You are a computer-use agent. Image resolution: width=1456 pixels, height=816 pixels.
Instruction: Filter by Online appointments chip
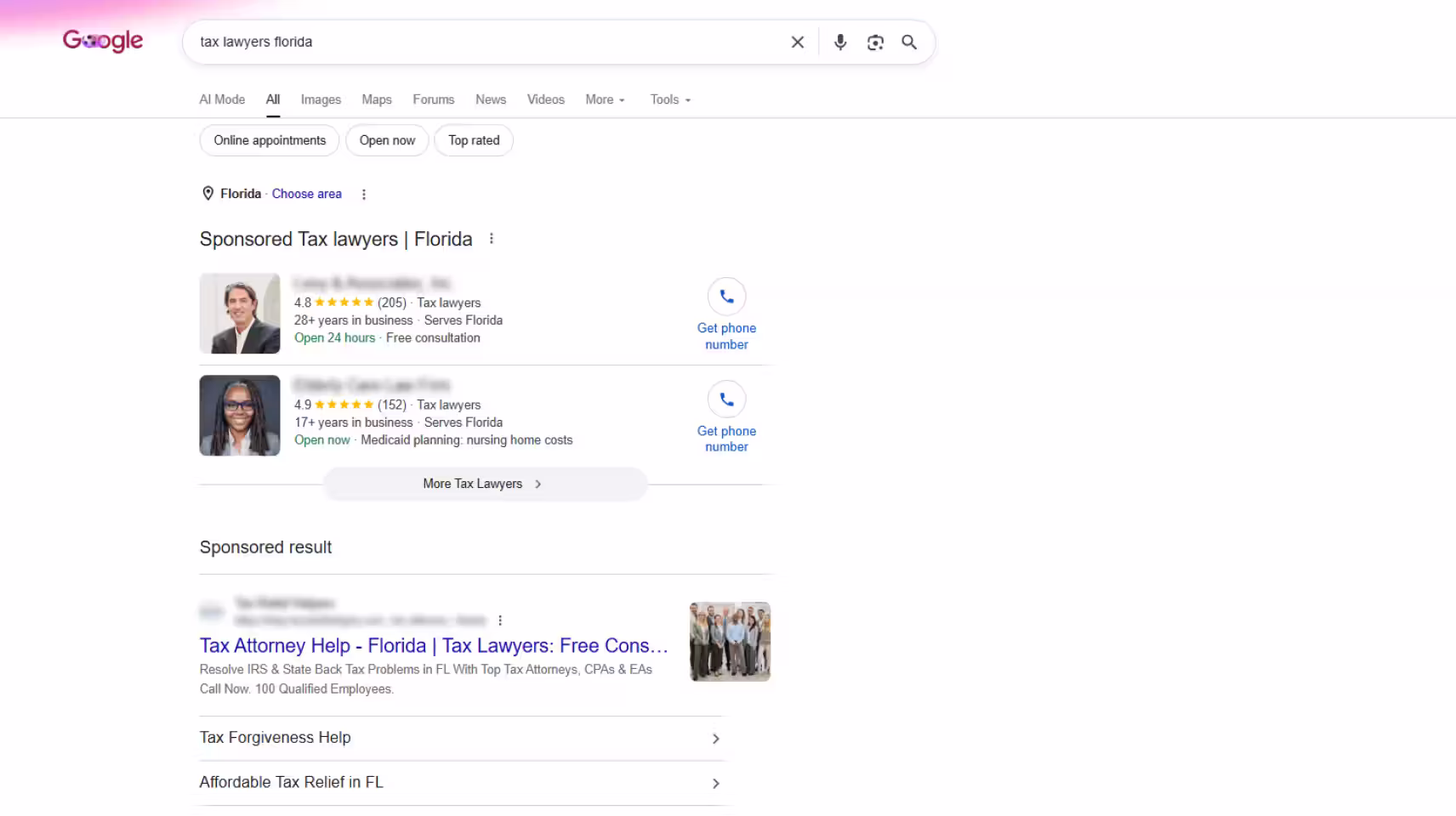[270, 140]
